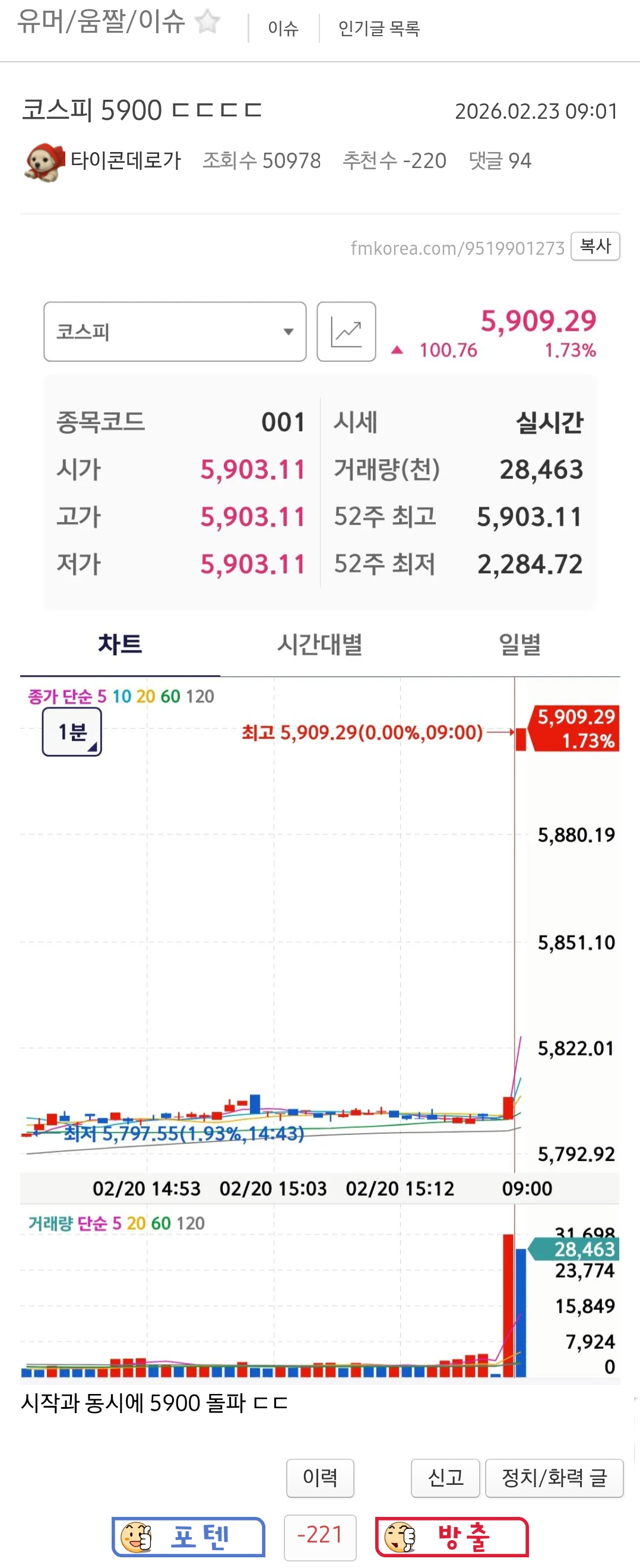This screenshot has height=1568, width=640.
Task: Click the fmkorea.com/9519901273 link
Action: (458, 248)
